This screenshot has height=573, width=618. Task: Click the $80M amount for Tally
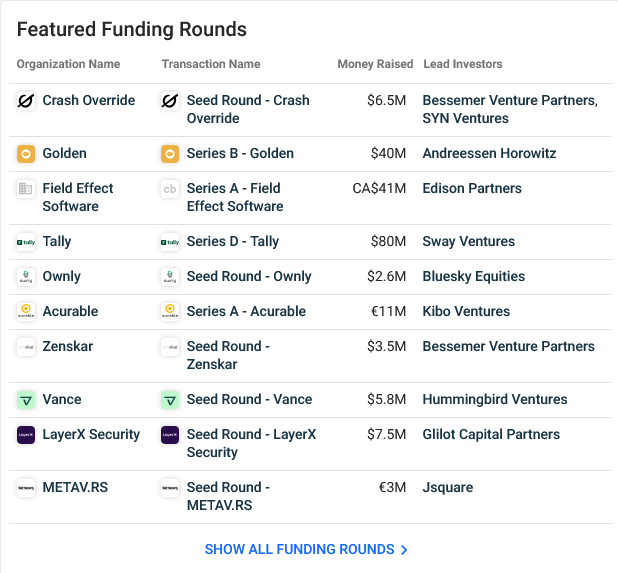[388, 241]
